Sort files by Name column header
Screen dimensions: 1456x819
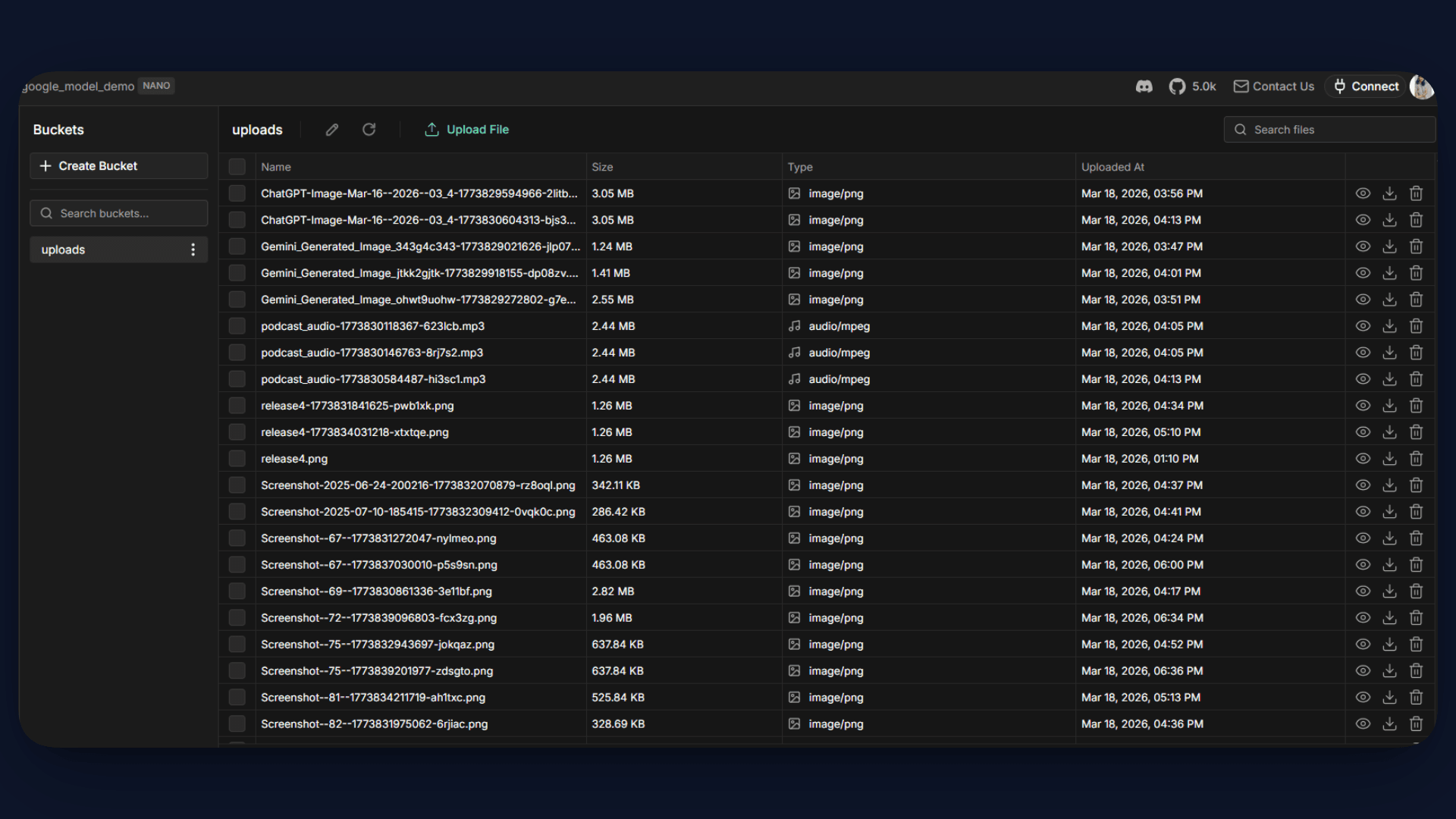[276, 167]
